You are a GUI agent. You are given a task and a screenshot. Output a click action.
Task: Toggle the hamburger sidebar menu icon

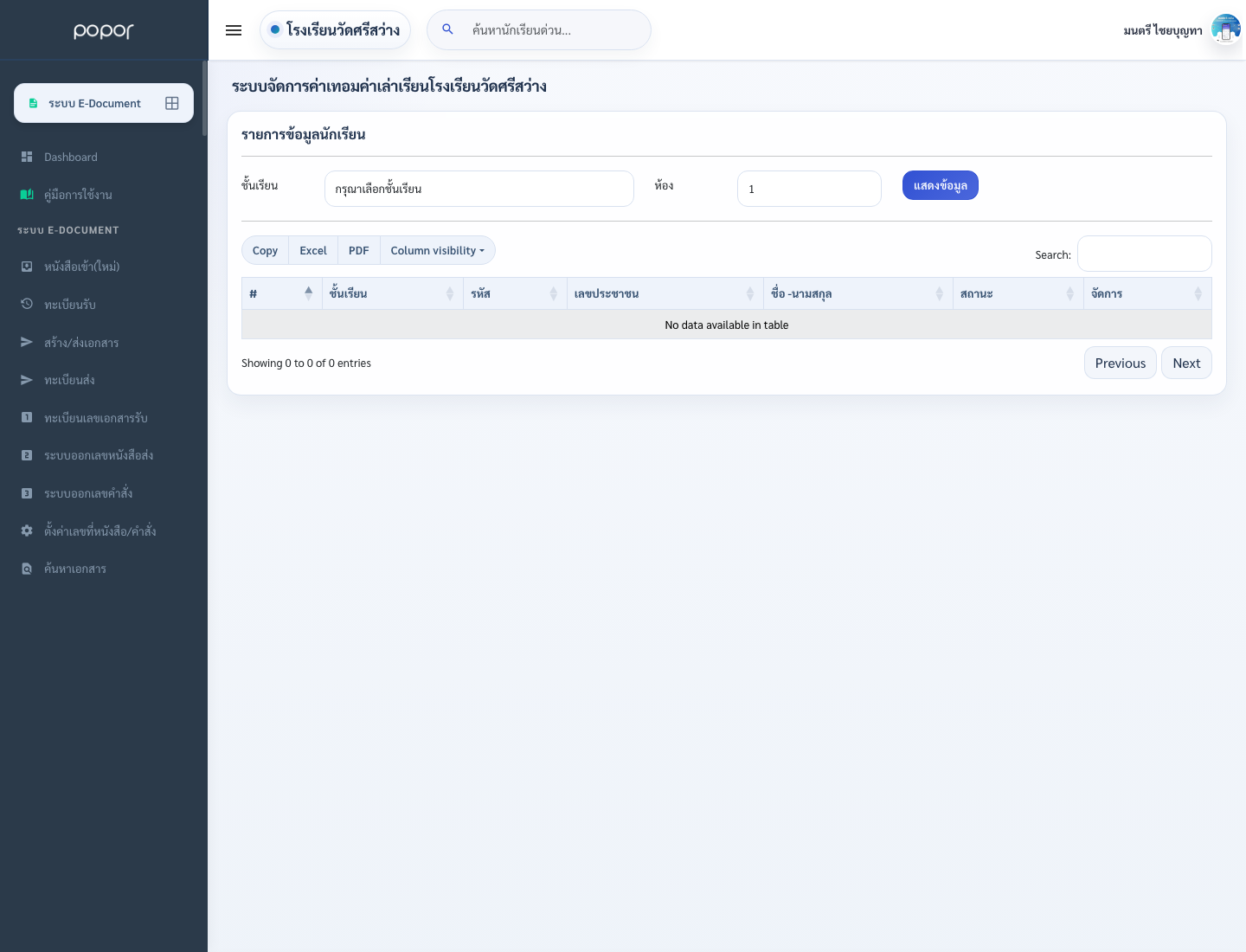[x=234, y=30]
